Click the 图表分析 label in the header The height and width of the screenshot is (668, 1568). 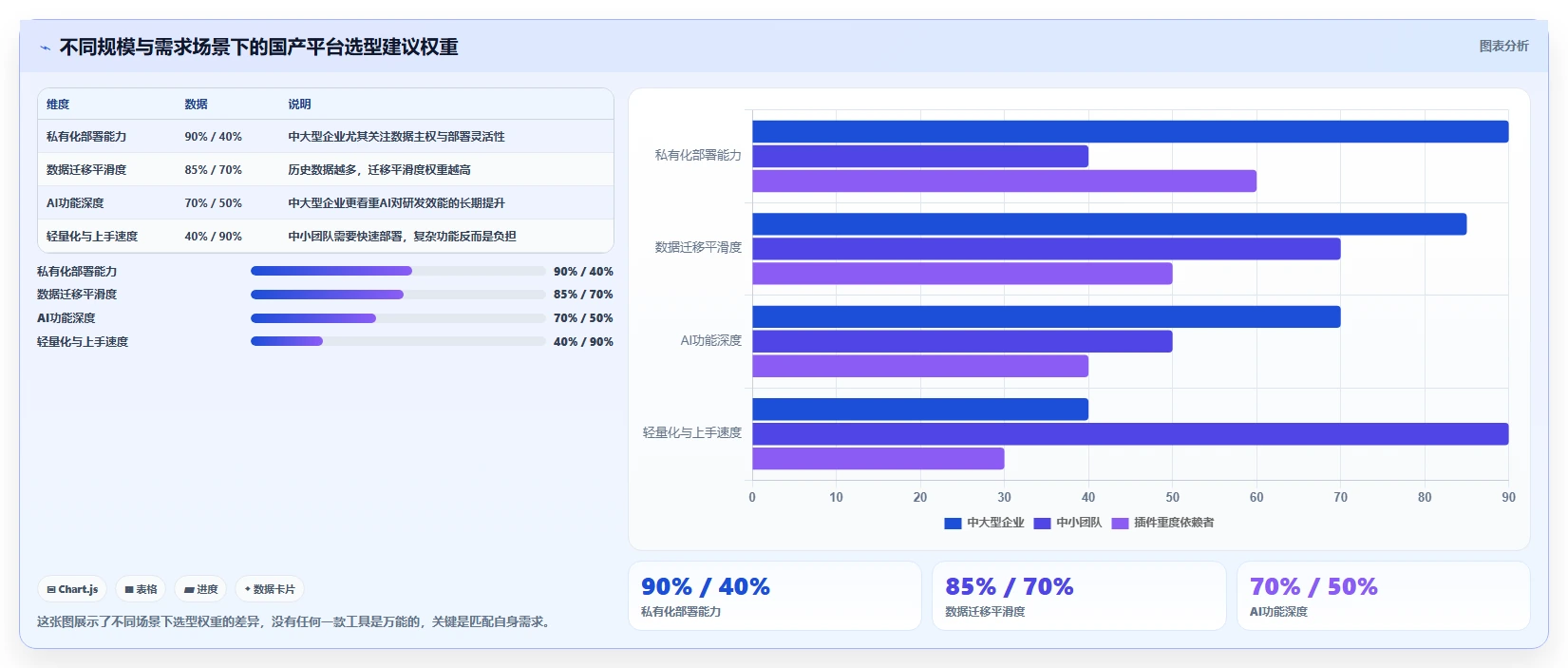pos(1503,46)
